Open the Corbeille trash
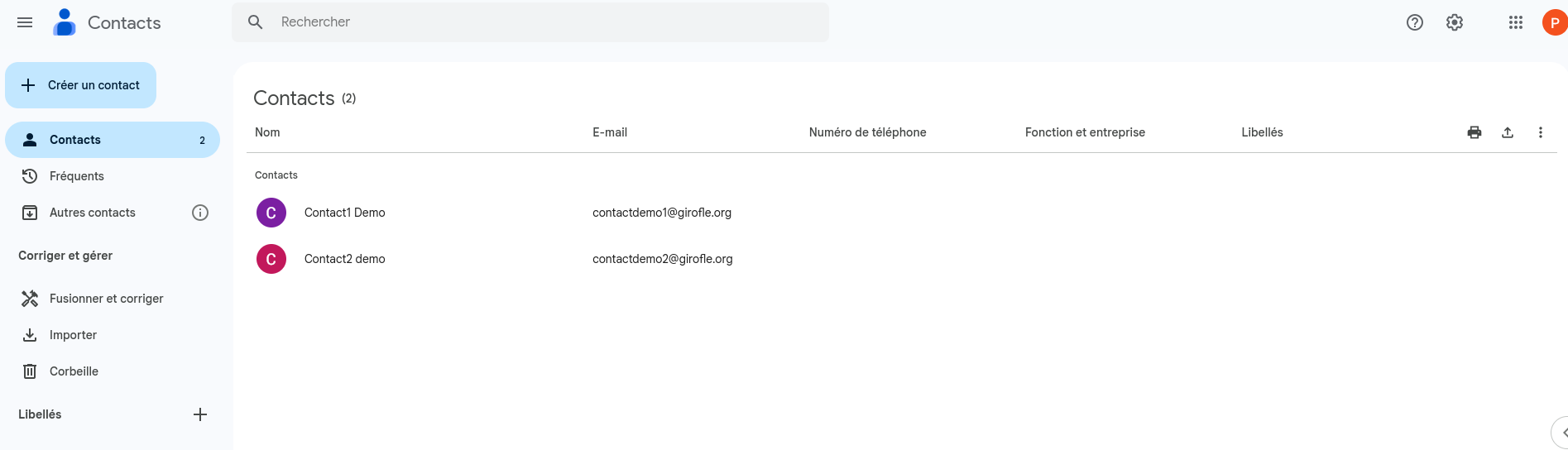The image size is (1568, 450). coord(74,371)
